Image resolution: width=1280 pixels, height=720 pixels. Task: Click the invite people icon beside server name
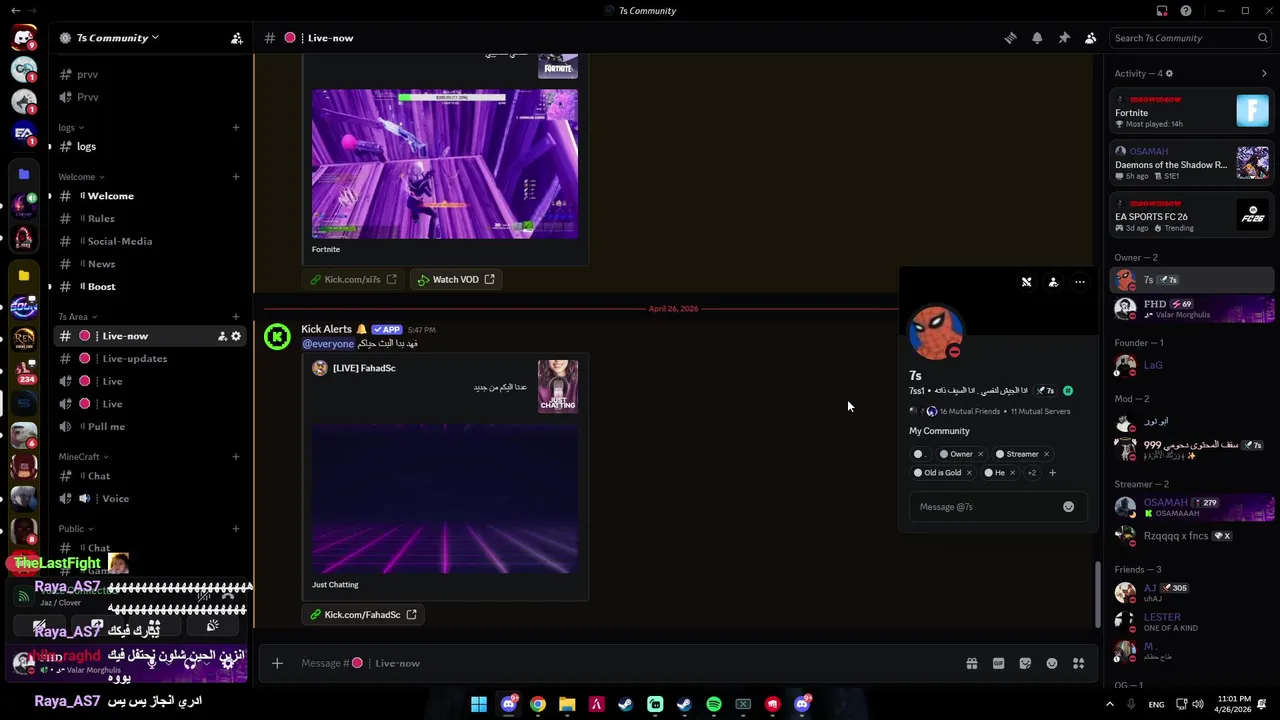click(237, 38)
